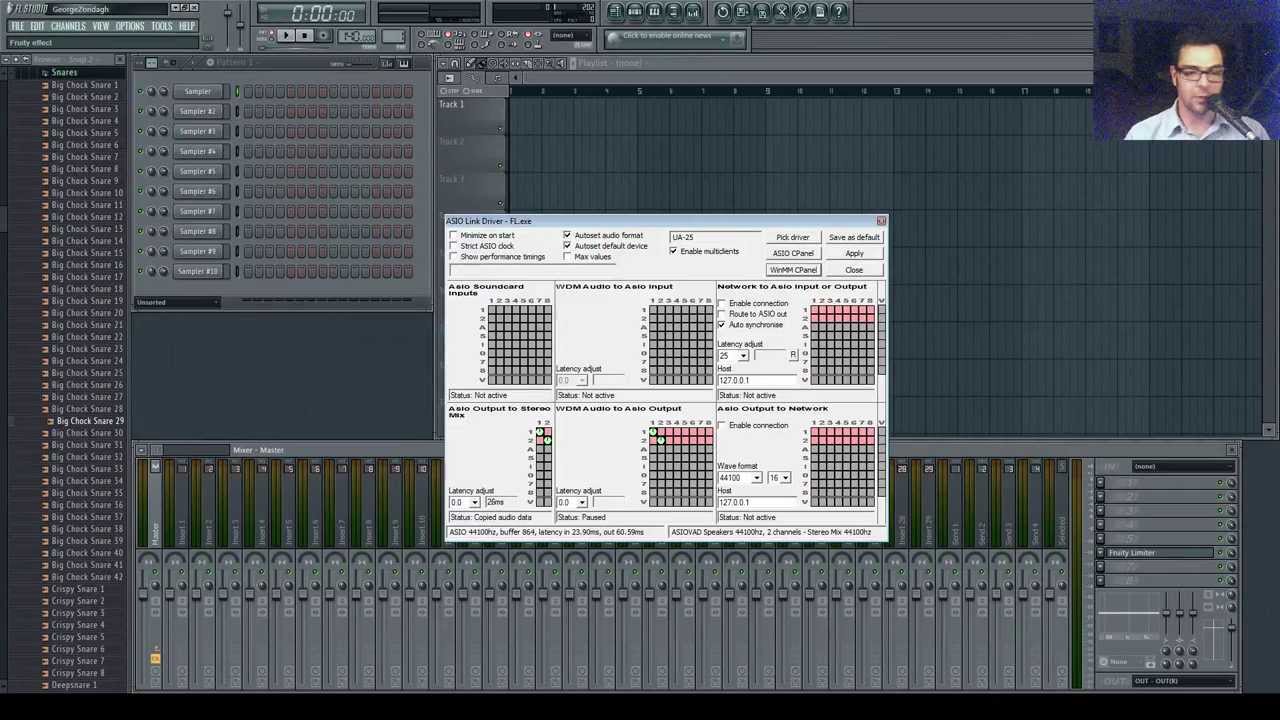Open the FILE menu
Screen dimensions: 1280x720
[17, 26]
